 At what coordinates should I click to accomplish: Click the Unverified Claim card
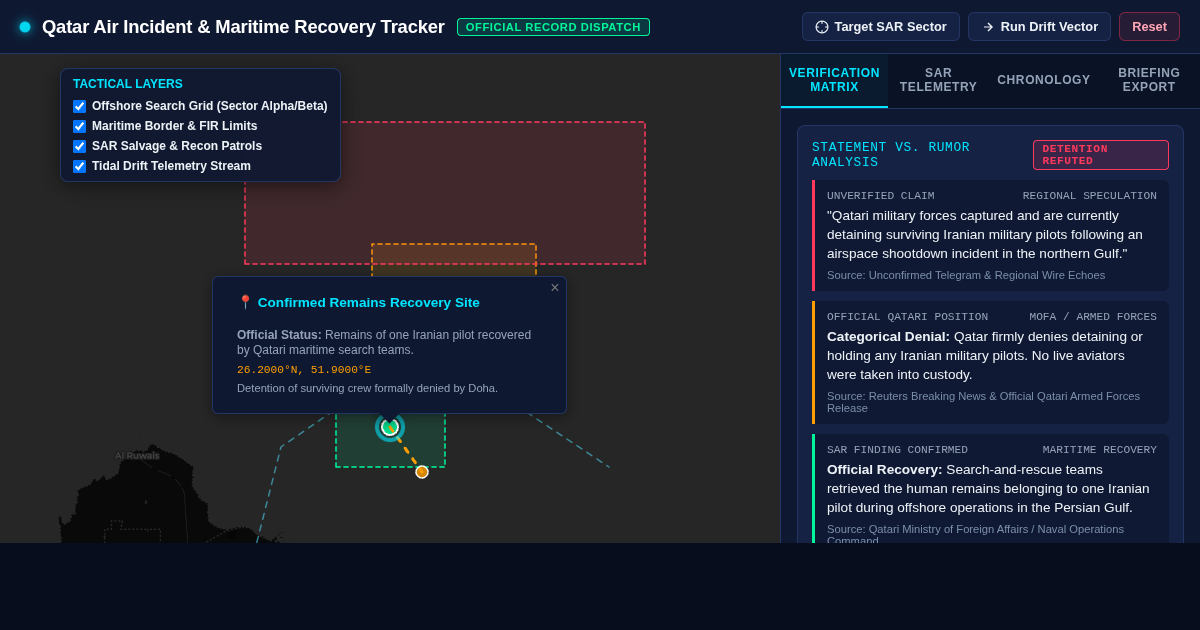(x=990, y=235)
